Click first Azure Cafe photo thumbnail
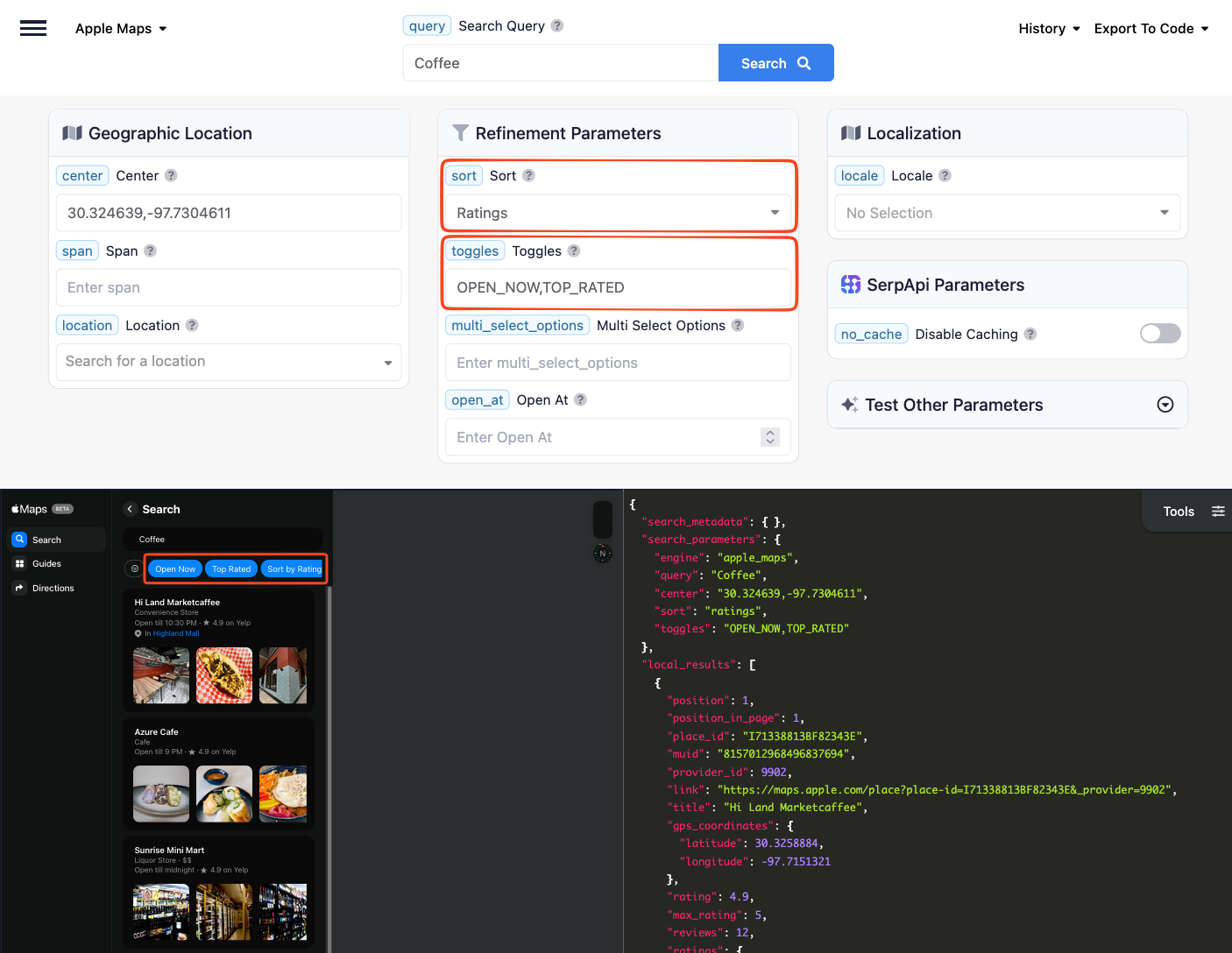The image size is (1232, 953). [x=161, y=794]
